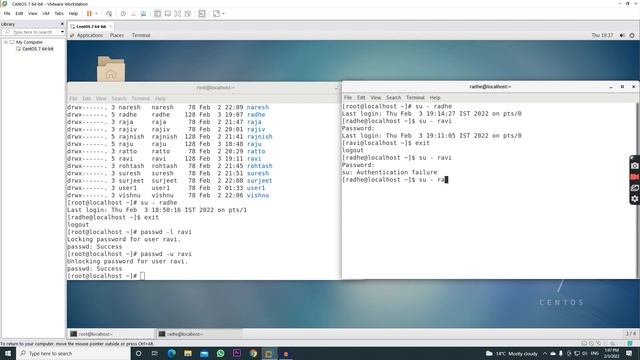Viewport: 640px width, 360px height.
Task: Click the Windows taskbar search box
Action: pos(73,353)
